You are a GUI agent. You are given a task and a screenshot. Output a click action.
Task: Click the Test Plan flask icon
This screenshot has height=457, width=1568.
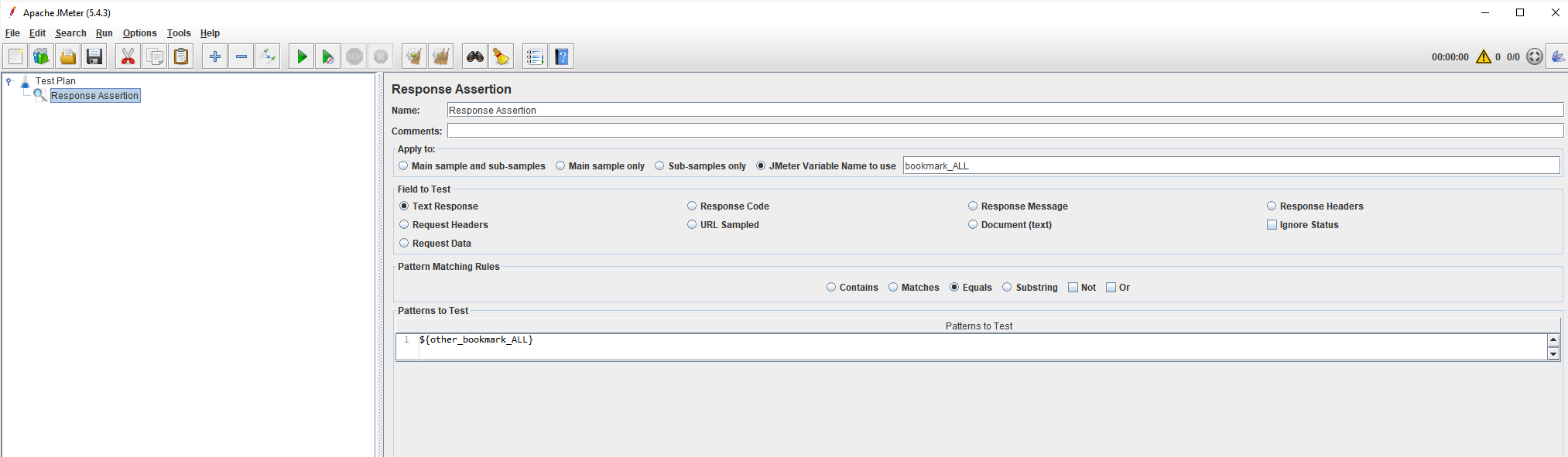25,81
